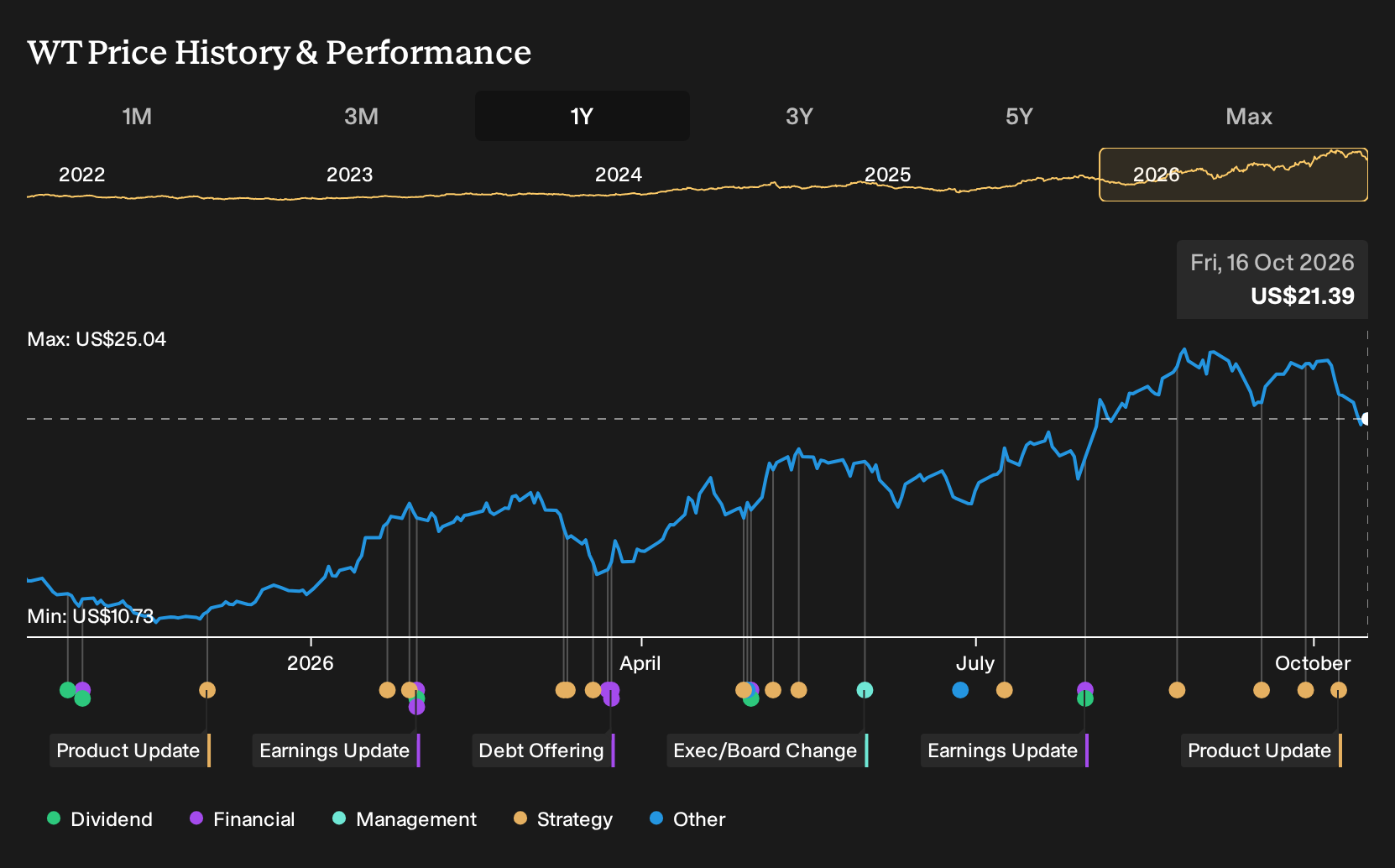The height and width of the screenshot is (868, 1395).
Task: Toggle the Dividend legend filter
Action: 100,819
